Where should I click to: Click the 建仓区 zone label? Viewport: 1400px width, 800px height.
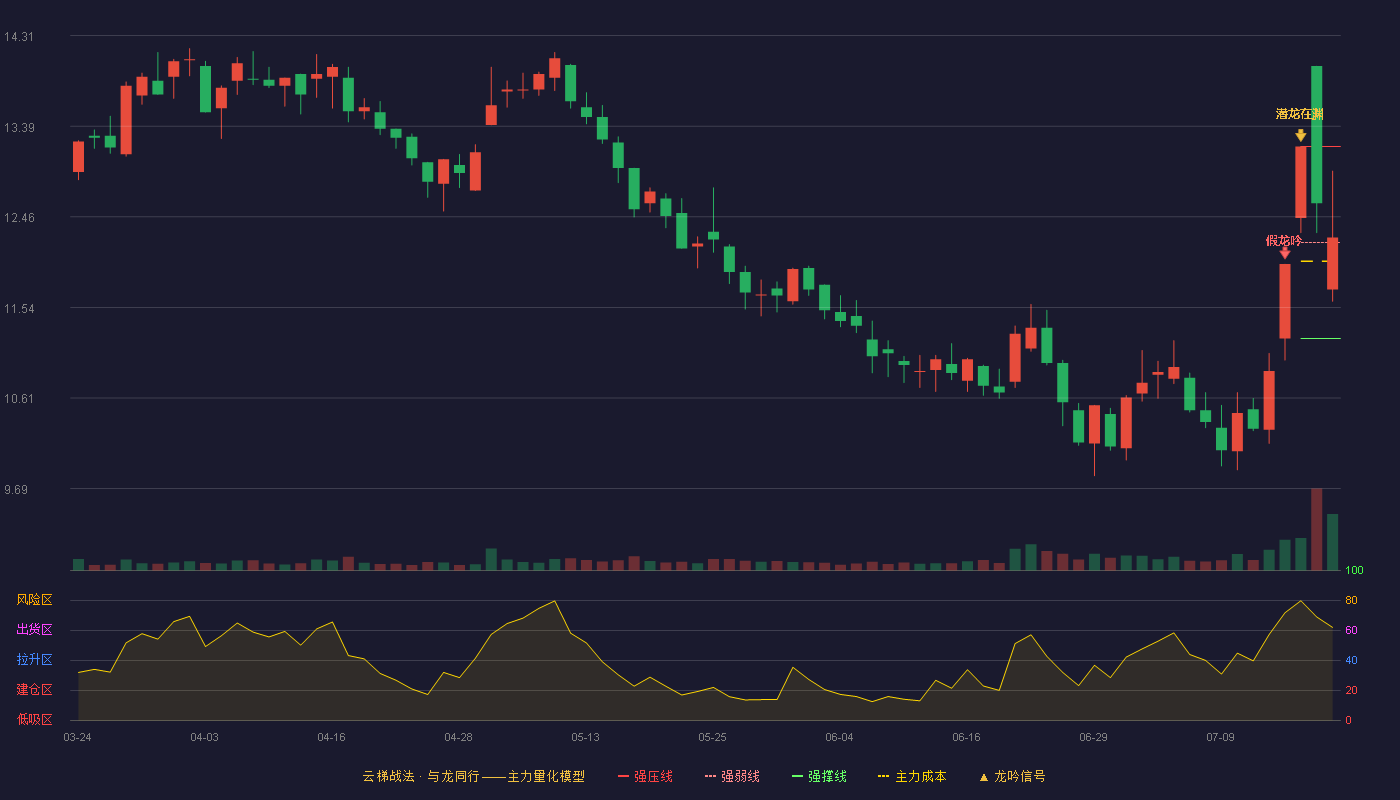tap(34, 690)
